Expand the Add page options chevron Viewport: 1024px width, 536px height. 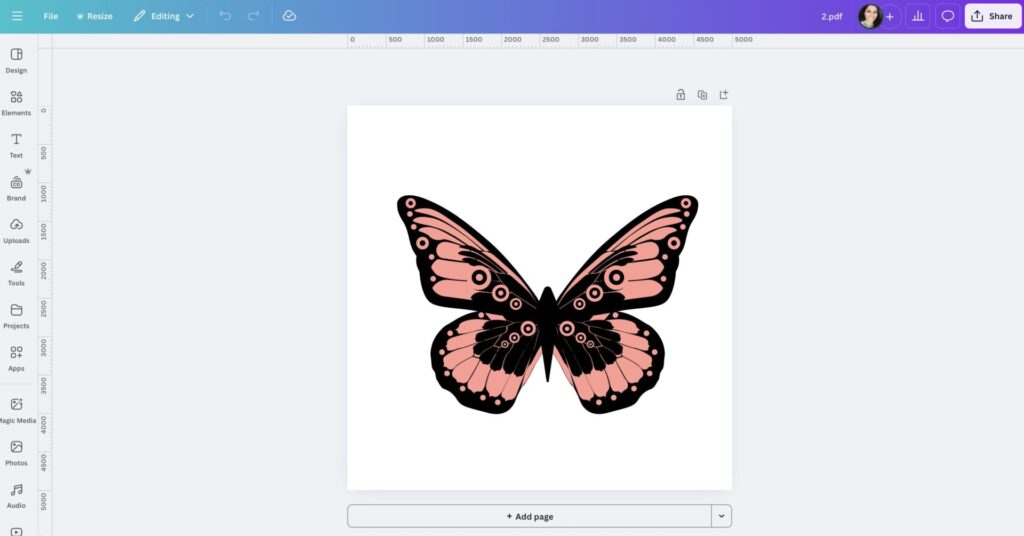pyautogui.click(x=722, y=516)
